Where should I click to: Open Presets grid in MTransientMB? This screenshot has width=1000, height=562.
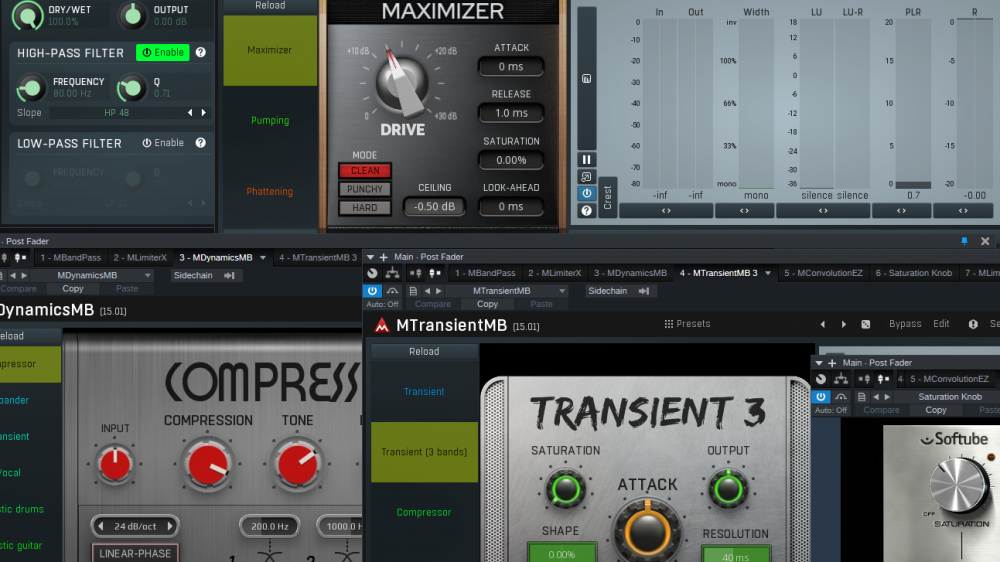coord(687,324)
